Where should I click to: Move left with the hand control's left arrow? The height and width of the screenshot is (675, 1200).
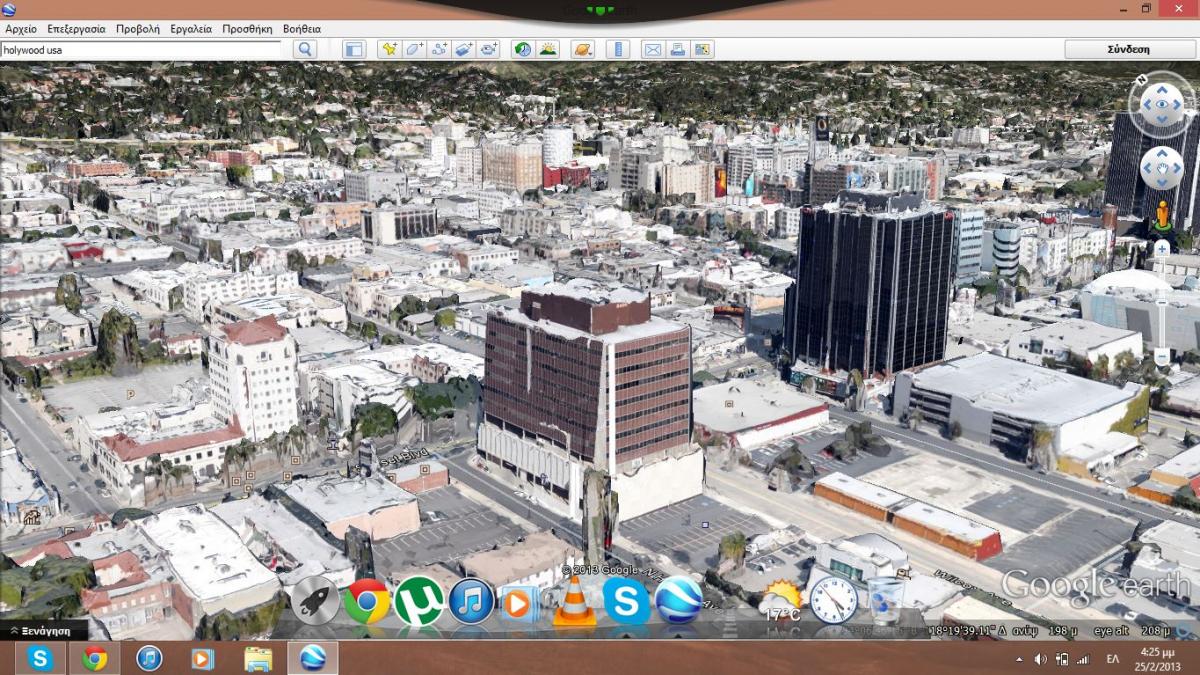1146,168
